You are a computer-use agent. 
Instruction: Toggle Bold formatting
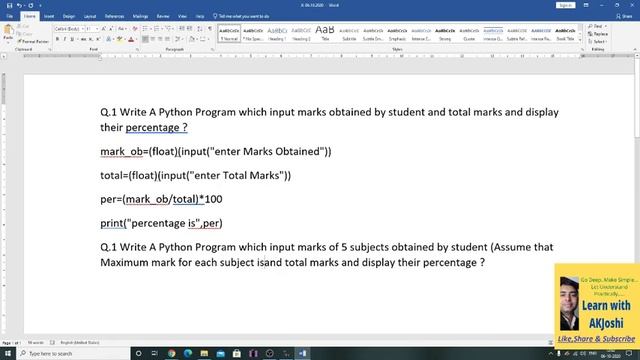coord(57,39)
